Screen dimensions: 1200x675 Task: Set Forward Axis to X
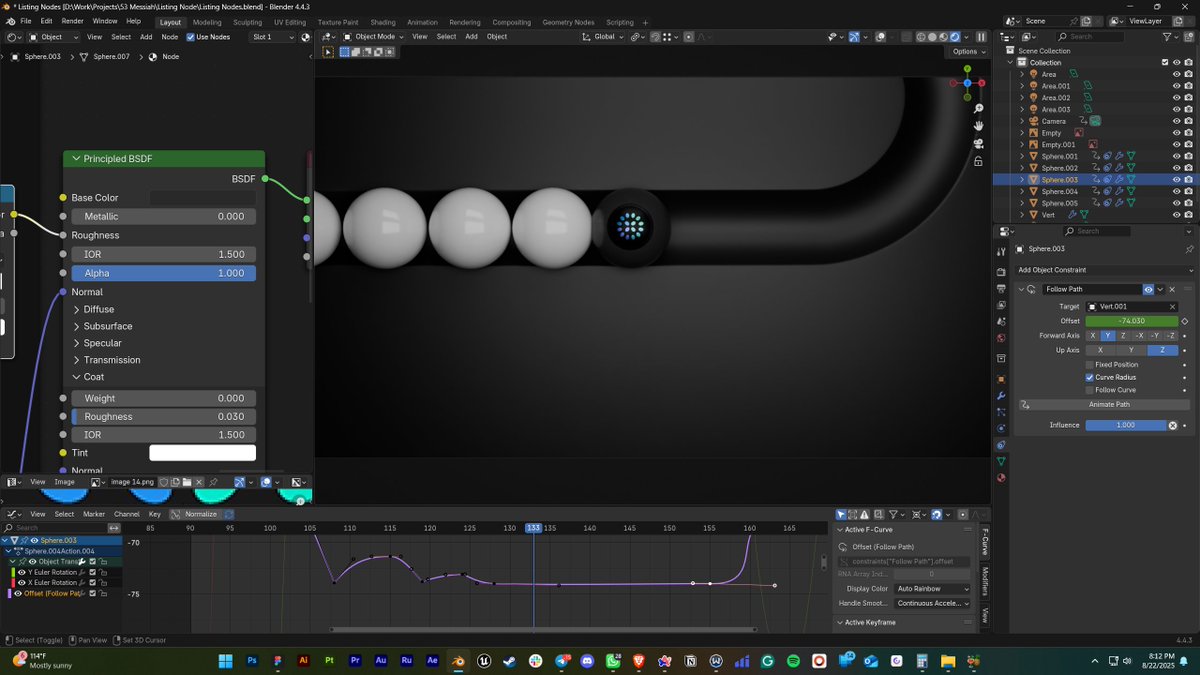pos(1092,336)
